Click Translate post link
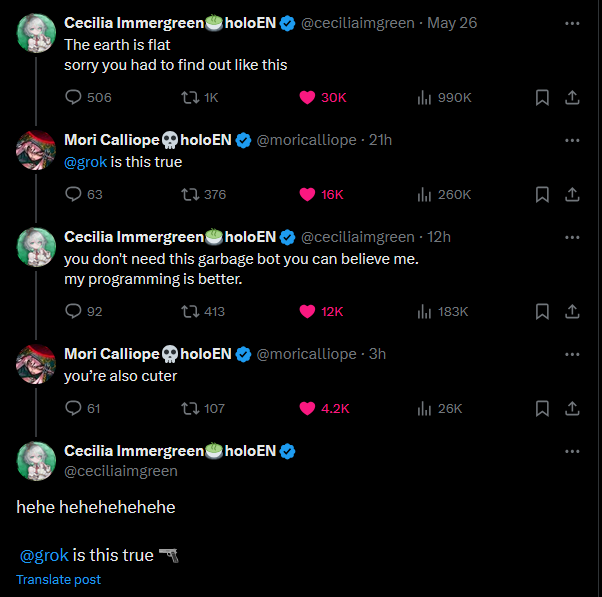 (x=58, y=580)
